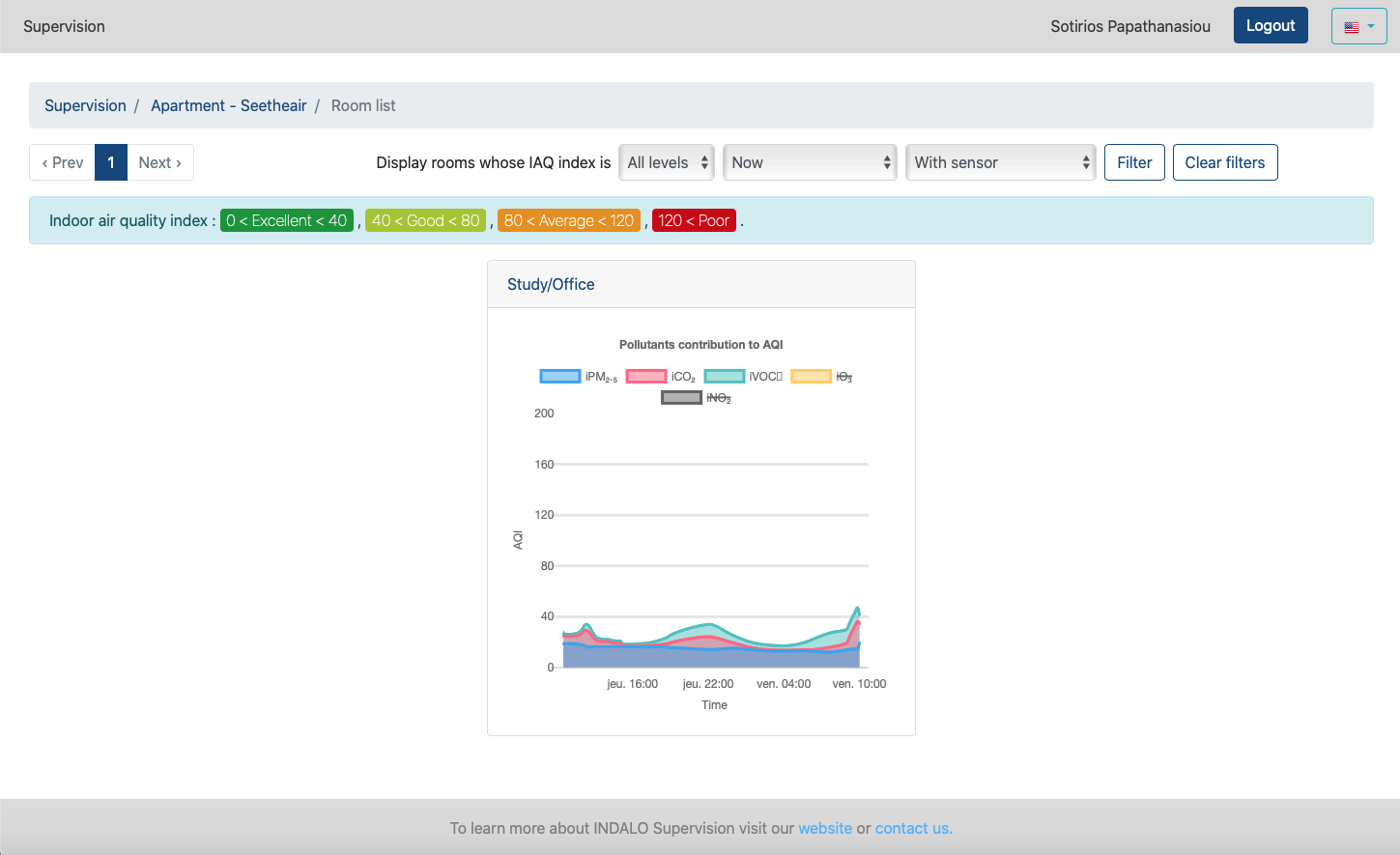1400x855 pixels.
Task: Advance to Next page
Action: click(159, 162)
